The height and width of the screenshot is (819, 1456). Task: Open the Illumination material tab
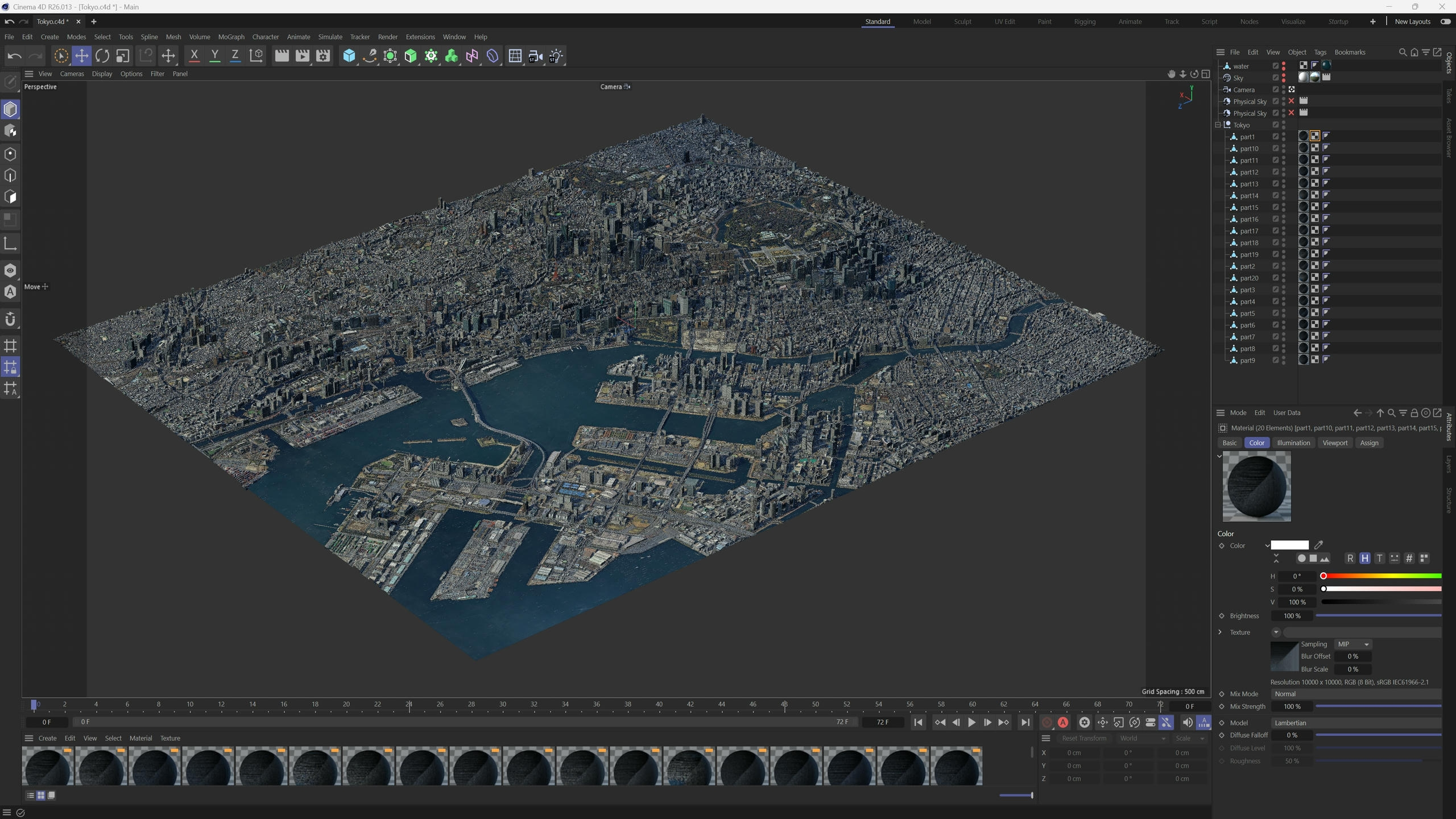click(1293, 443)
